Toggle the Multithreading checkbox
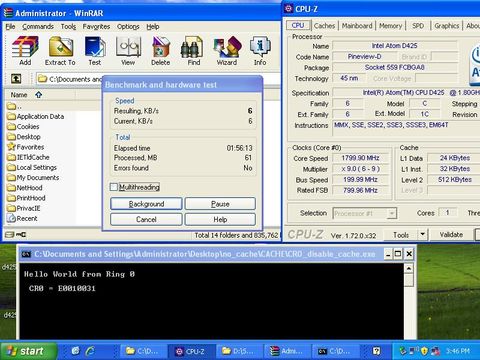Screen dimensions: 480x360 114,187
